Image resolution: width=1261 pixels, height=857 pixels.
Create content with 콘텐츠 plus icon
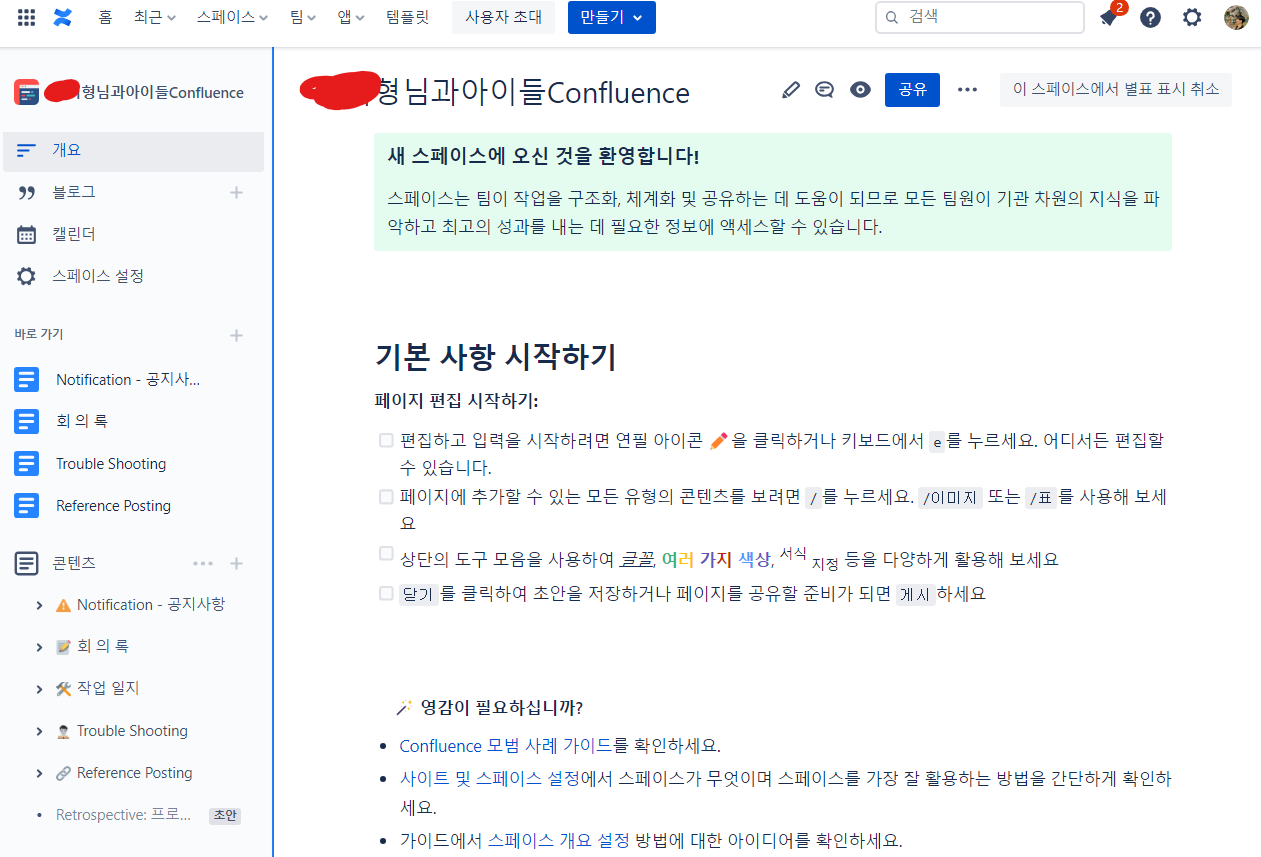(x=237, y=564)
